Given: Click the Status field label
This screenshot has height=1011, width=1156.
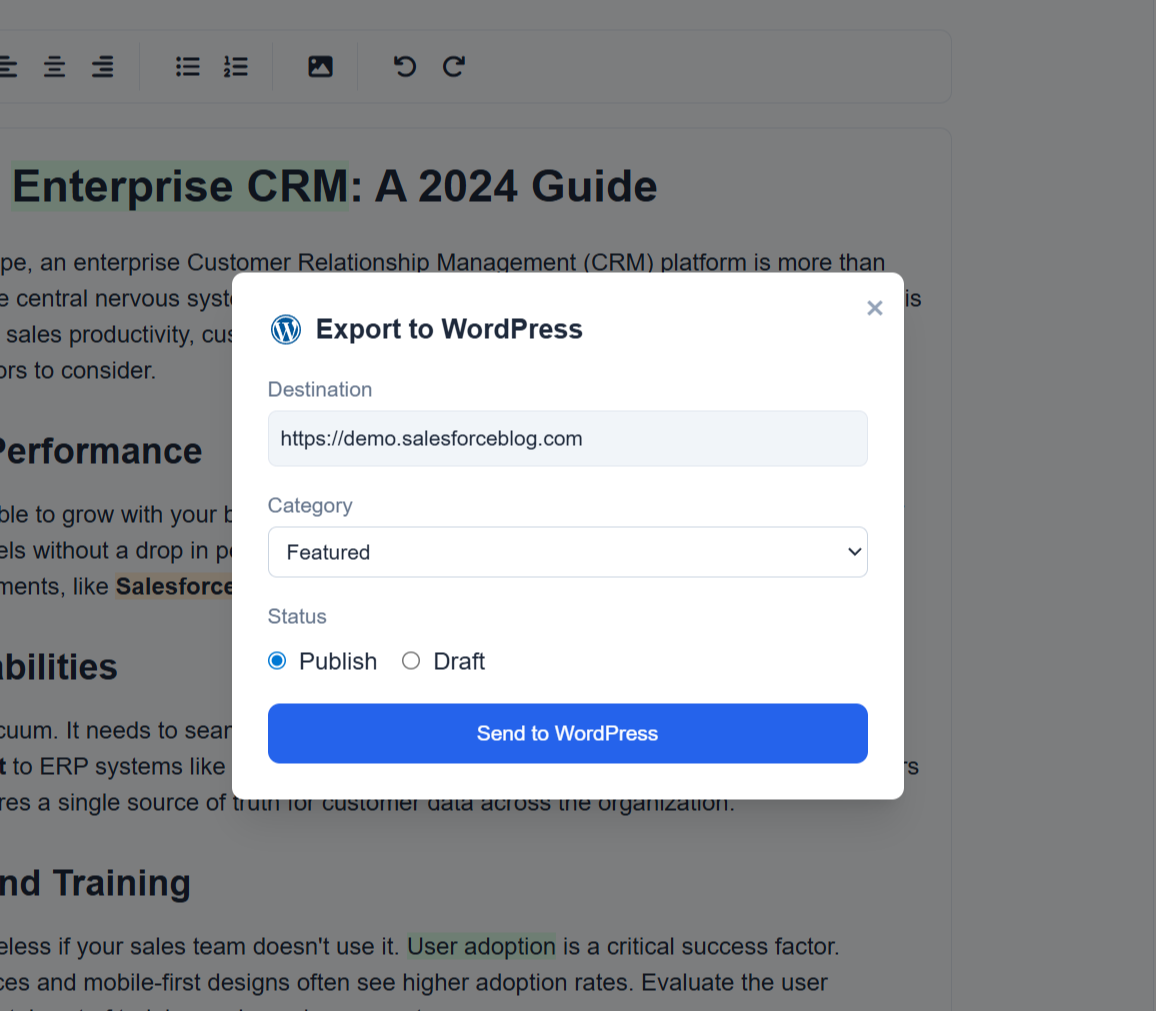Looking at the screenshot, I should click(x=297, y=616).
